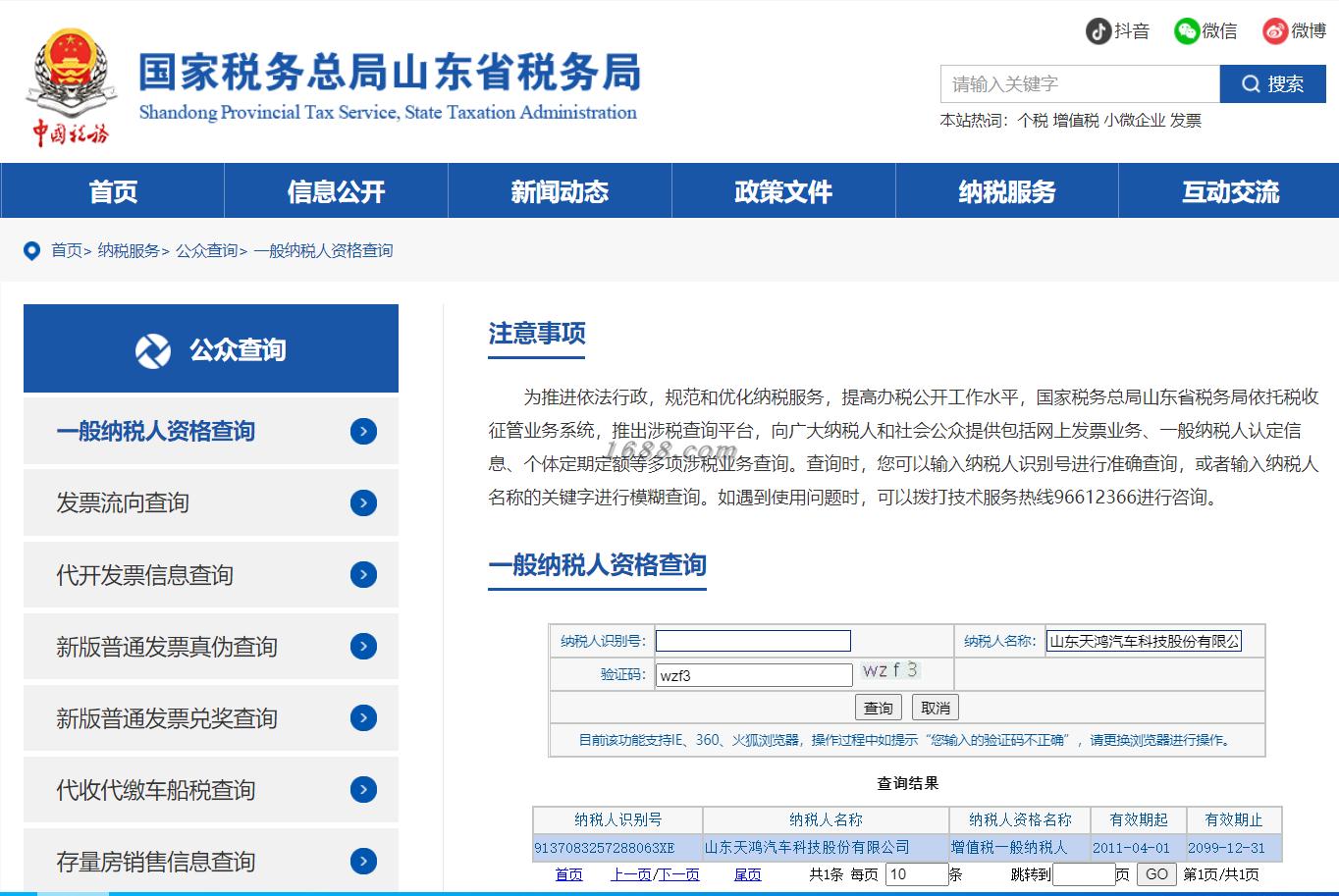Screen dimensions: 1339x896
Task: Click column header 有效期起
Action: (1138, 820)
